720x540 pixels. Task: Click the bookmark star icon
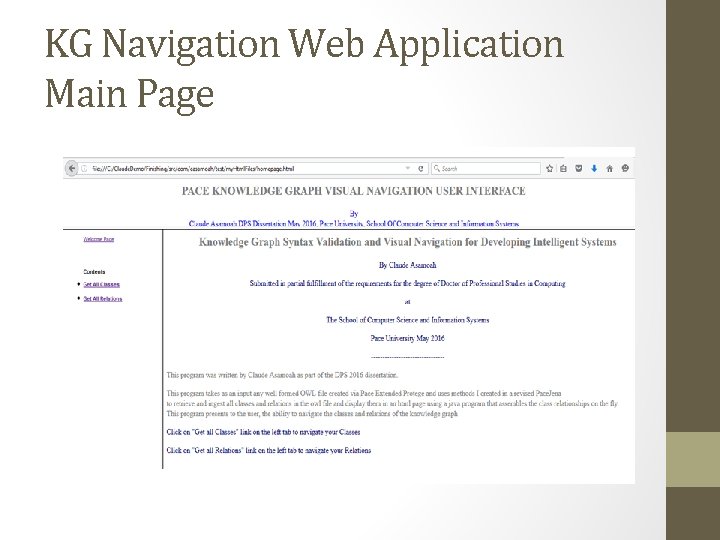click(549, 169)
